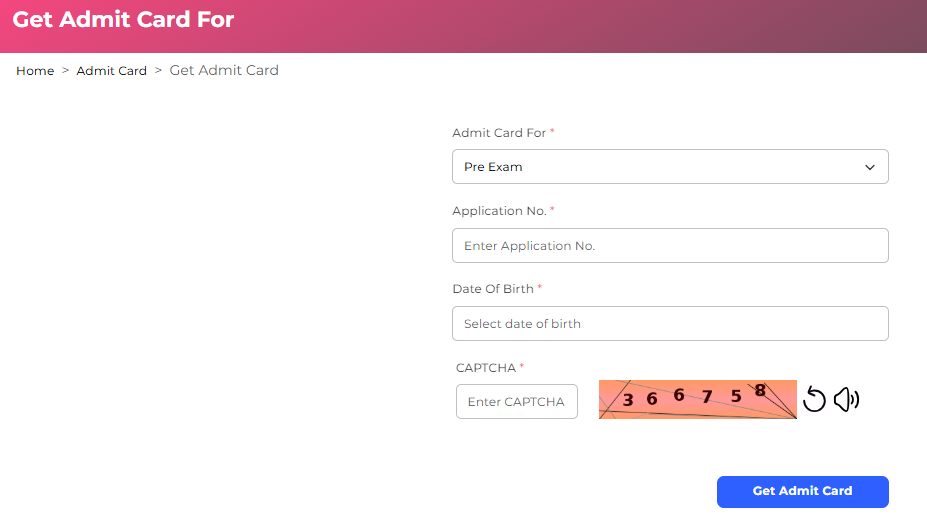The height and width of the screenshot is (530, 927).
Task: Focus the Enter Application No. field
Action: click(670, 246)
